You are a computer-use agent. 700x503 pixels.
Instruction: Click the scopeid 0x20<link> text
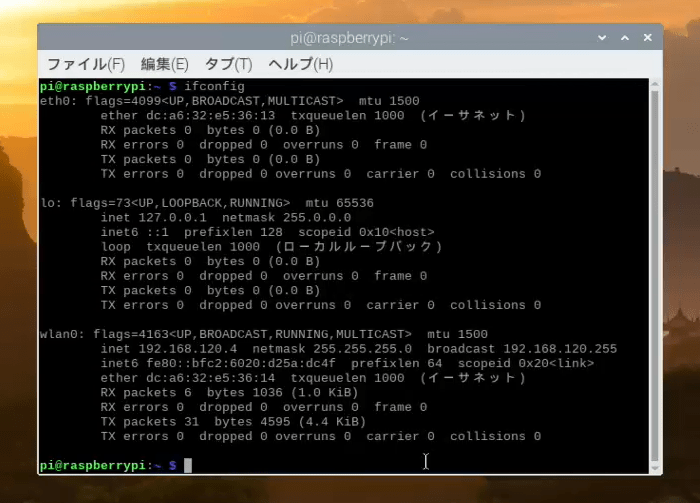click(526, 363)
